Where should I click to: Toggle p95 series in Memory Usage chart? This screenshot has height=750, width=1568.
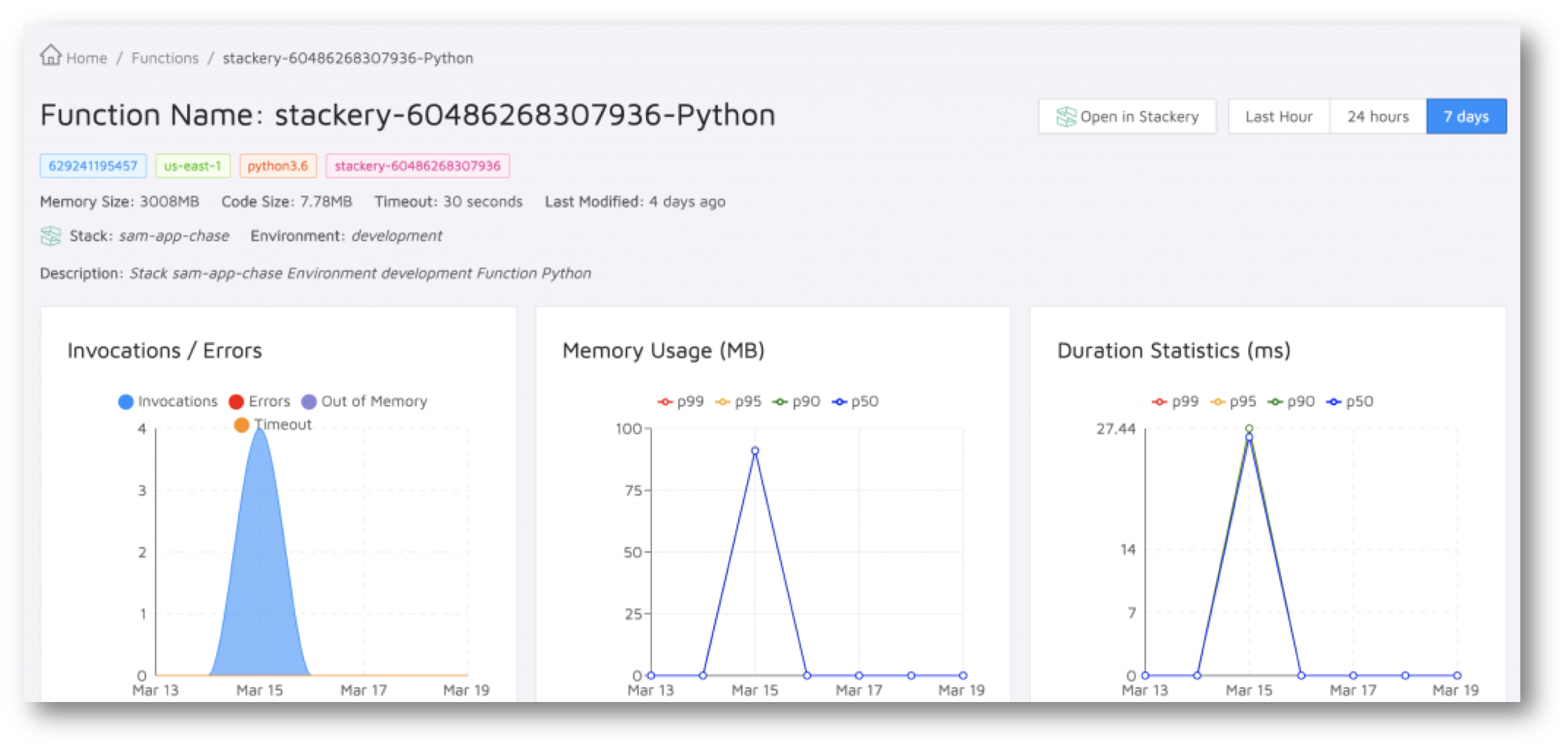738,401
